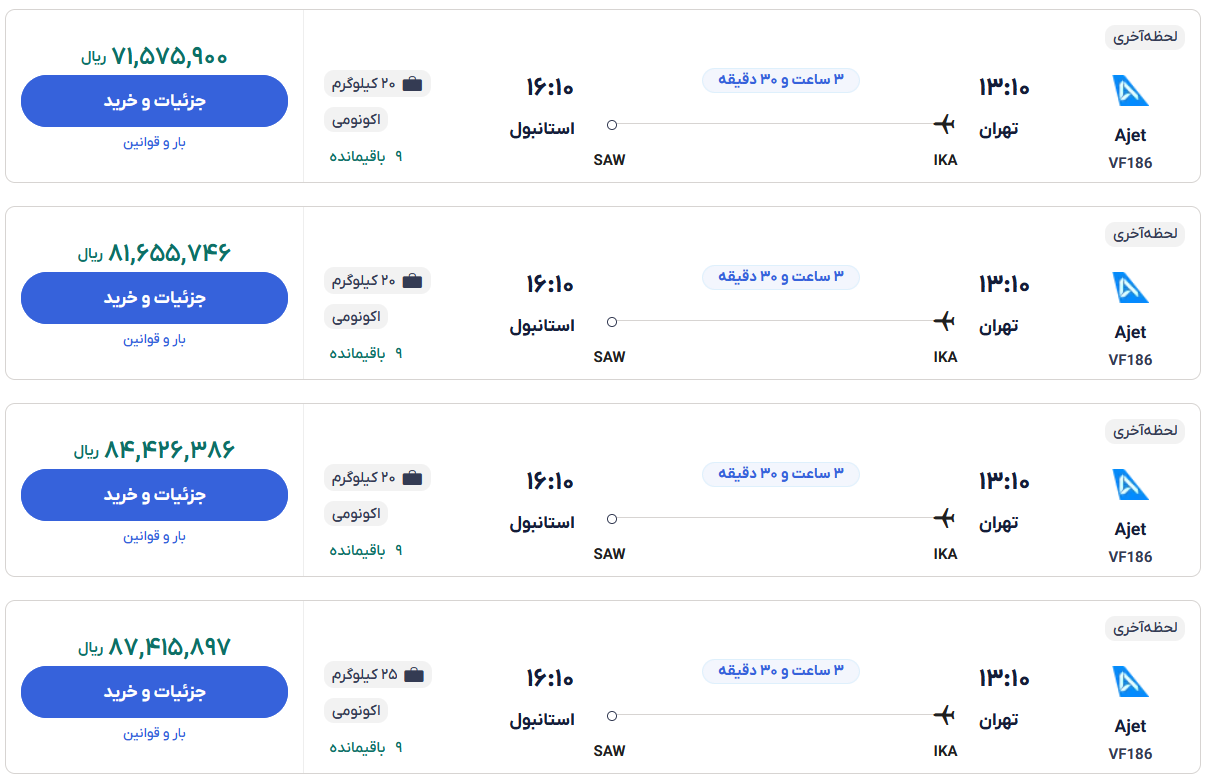Click Ajet airline logo on 71,575,900 rial flight
1209x782 pixels.
1130,91
